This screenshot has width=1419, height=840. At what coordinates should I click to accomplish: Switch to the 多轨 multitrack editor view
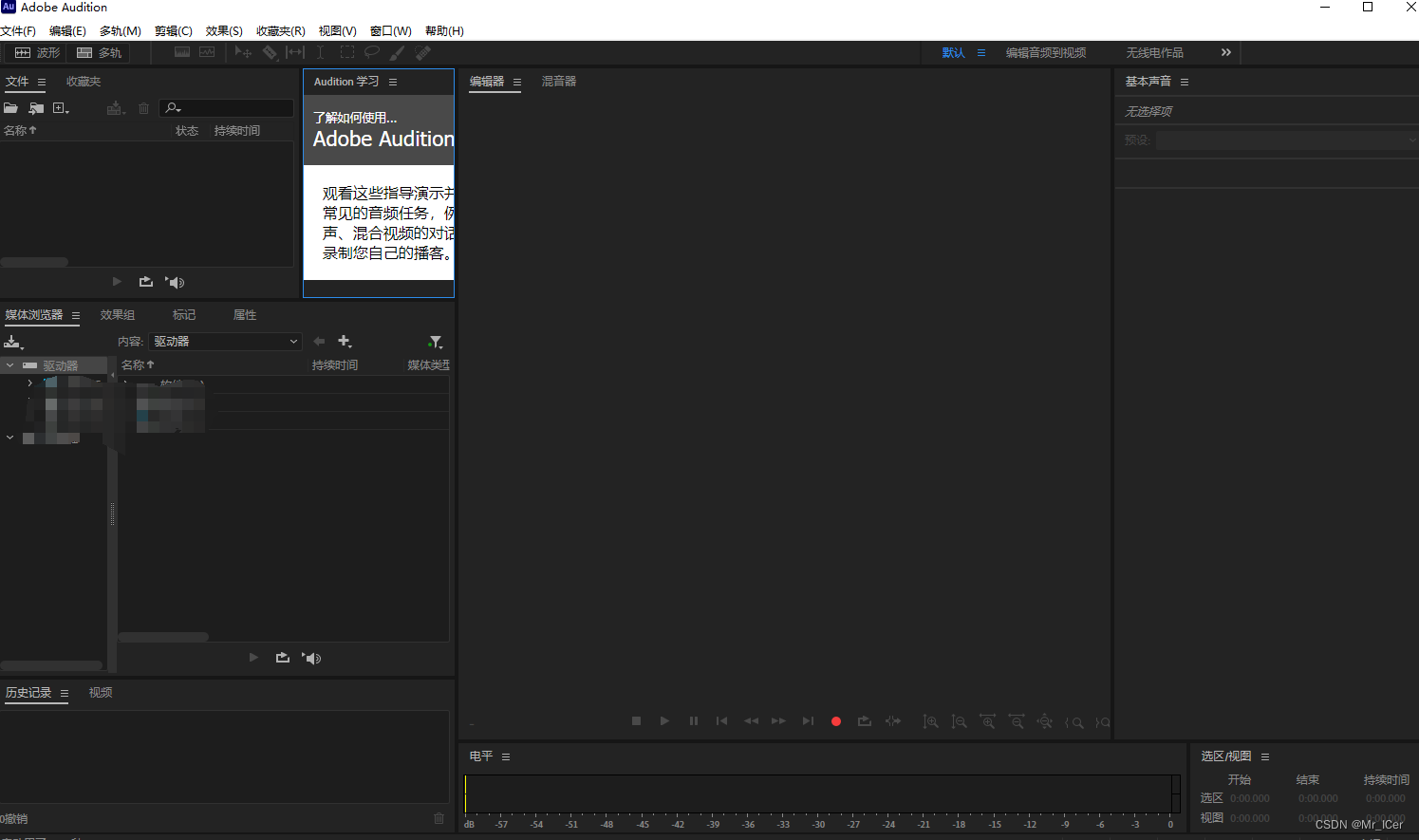coord(99,53)
